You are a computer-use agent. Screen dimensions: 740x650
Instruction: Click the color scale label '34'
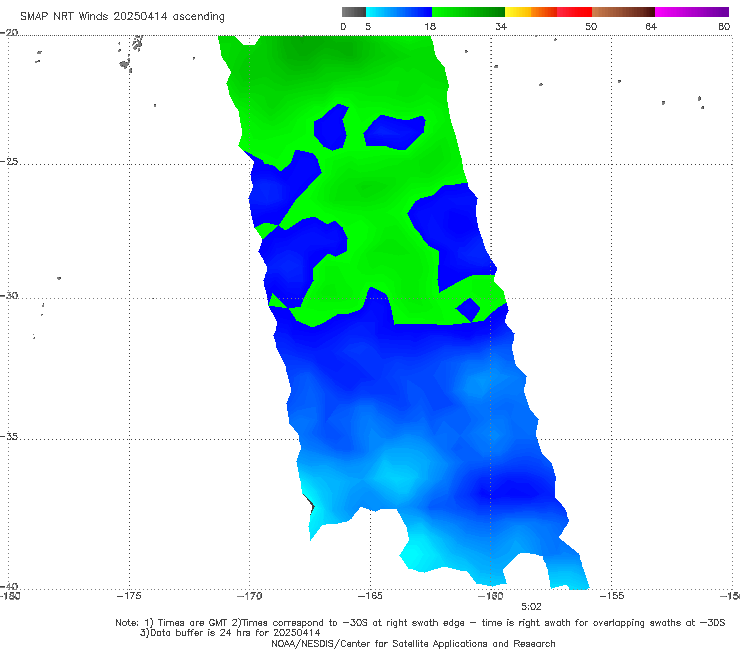pos(501,26)
